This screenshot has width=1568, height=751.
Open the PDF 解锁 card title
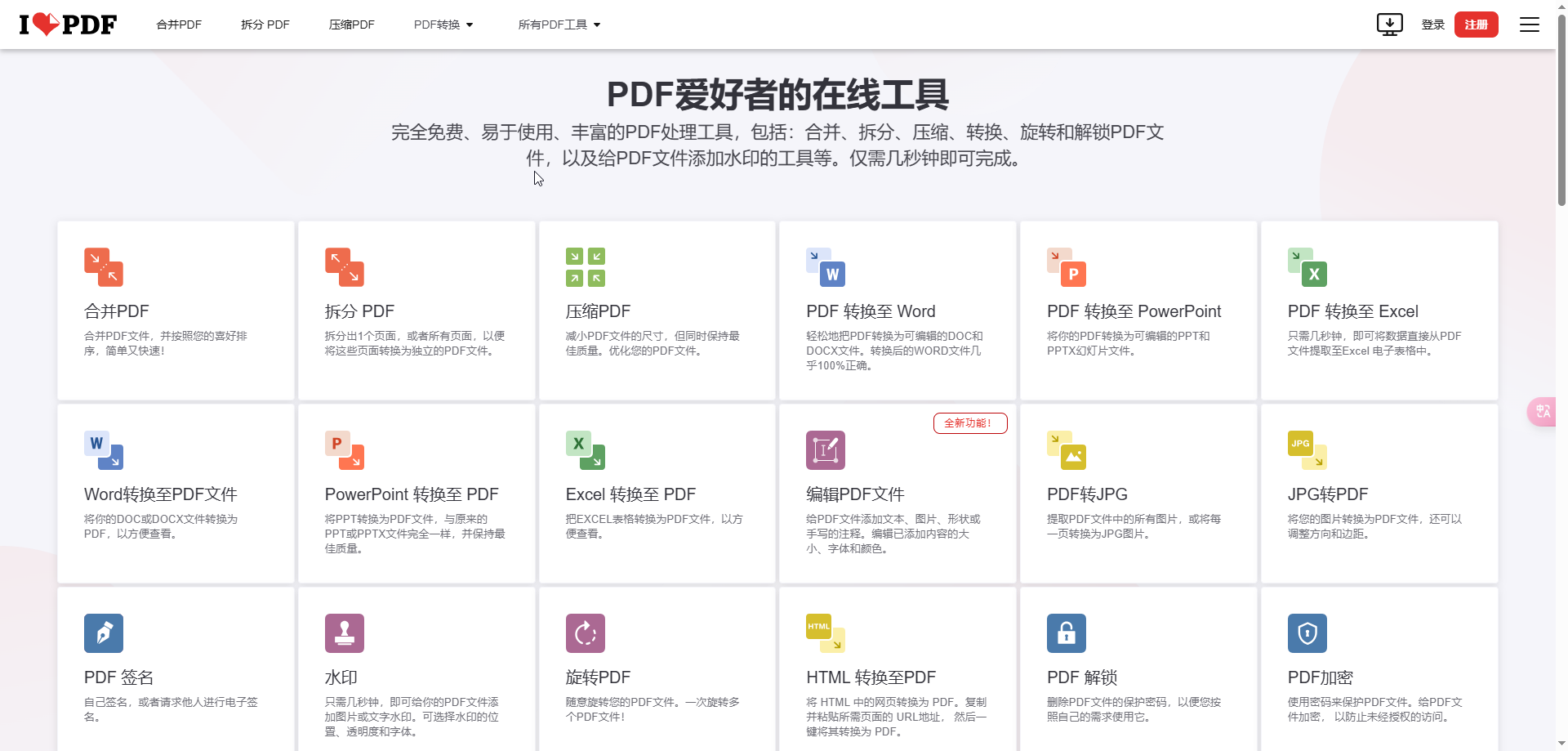[x=1082, y=677]
